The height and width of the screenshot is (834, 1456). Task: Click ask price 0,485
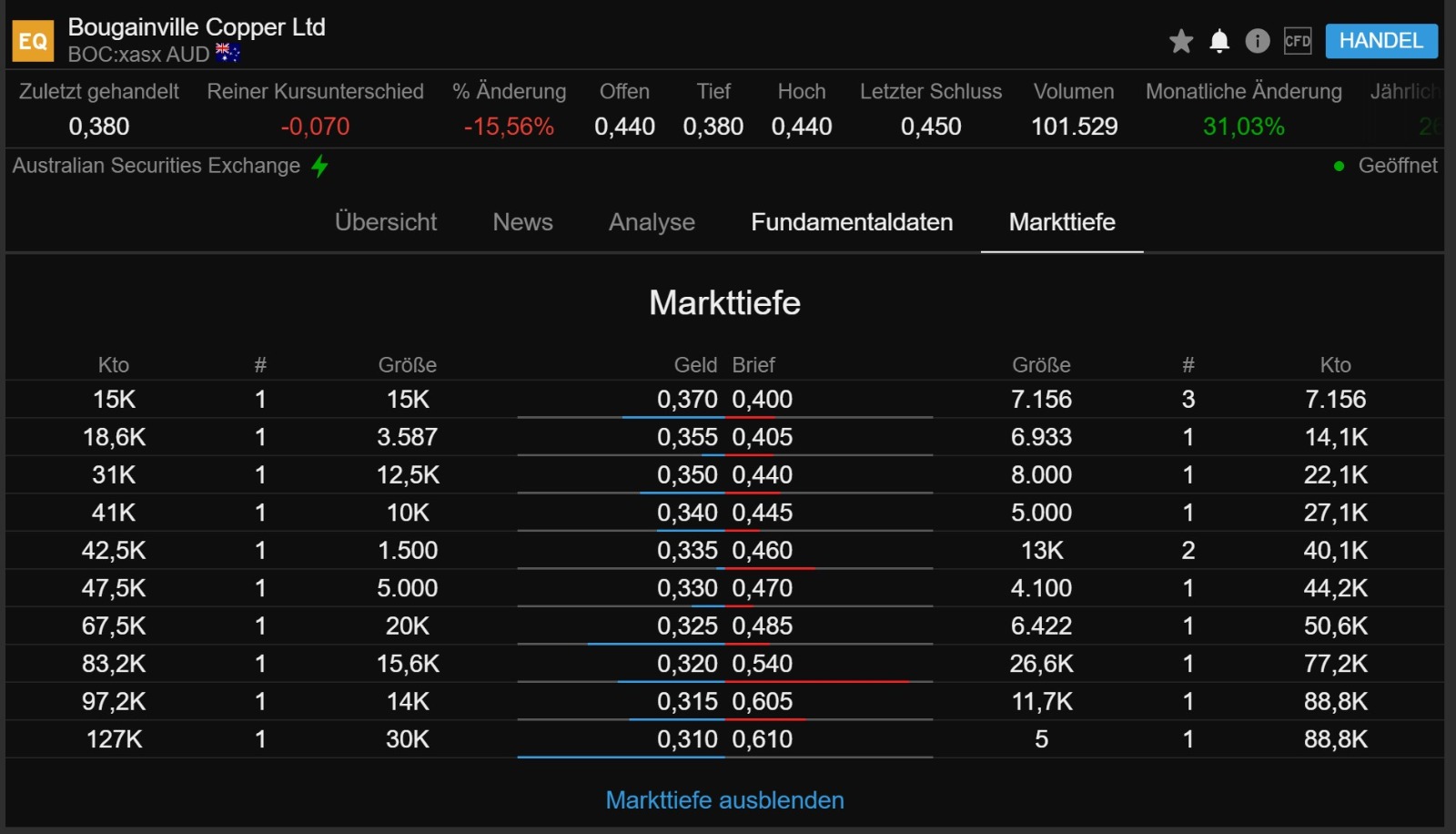[763, 626]
